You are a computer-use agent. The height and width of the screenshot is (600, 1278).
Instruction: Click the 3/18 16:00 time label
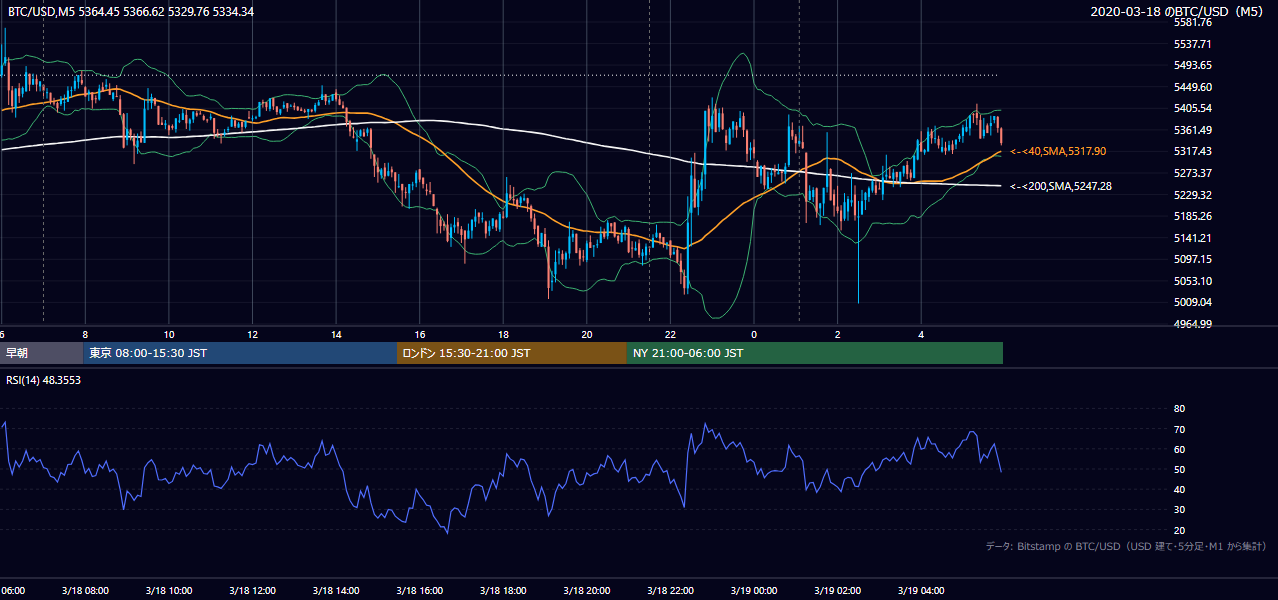(x=420, y=590)
